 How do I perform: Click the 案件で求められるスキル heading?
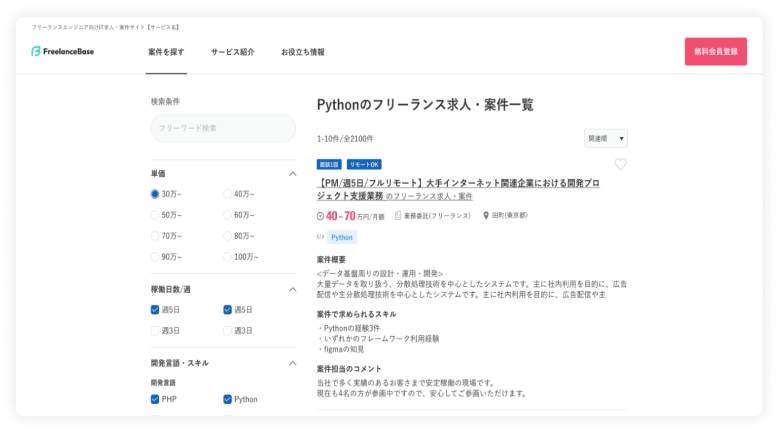click(357, 314)
